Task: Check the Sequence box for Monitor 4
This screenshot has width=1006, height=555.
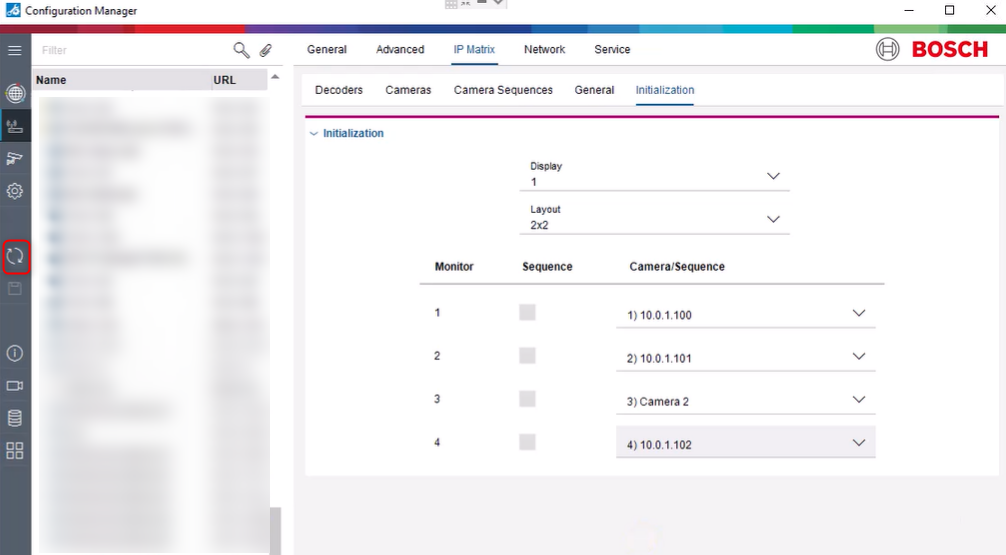Action: (x=527, y=442)
